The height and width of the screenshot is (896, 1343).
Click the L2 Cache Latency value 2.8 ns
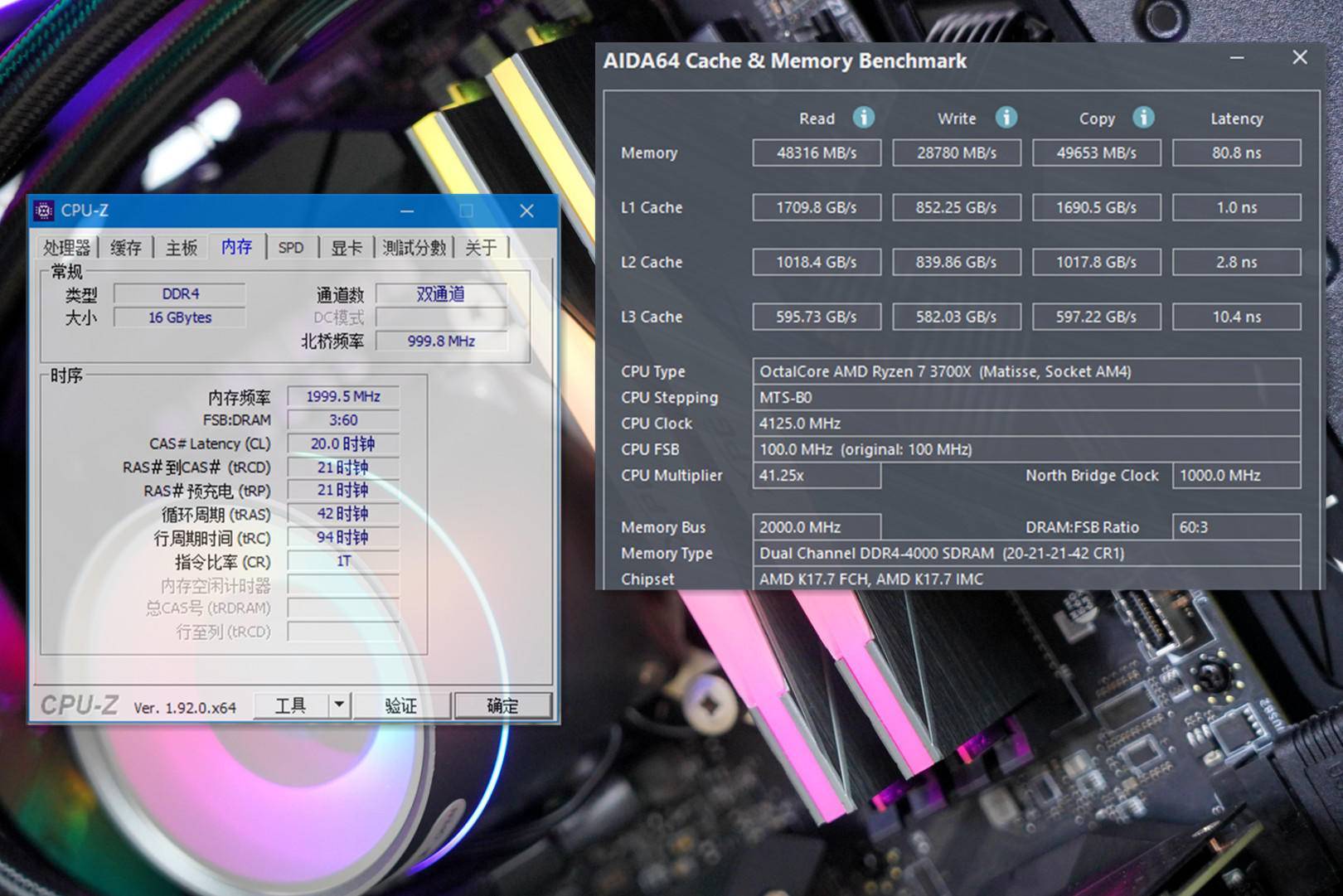1236,262
